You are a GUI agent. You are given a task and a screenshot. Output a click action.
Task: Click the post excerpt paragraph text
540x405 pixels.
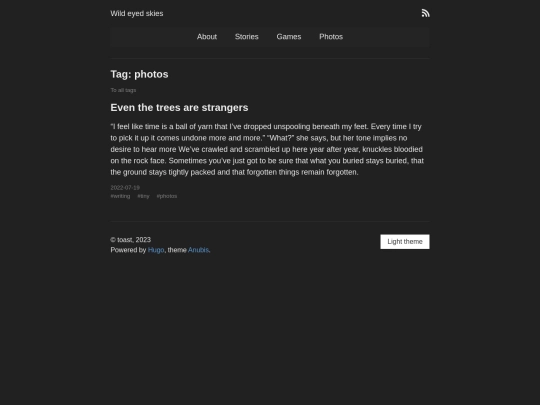coord(267,149)
